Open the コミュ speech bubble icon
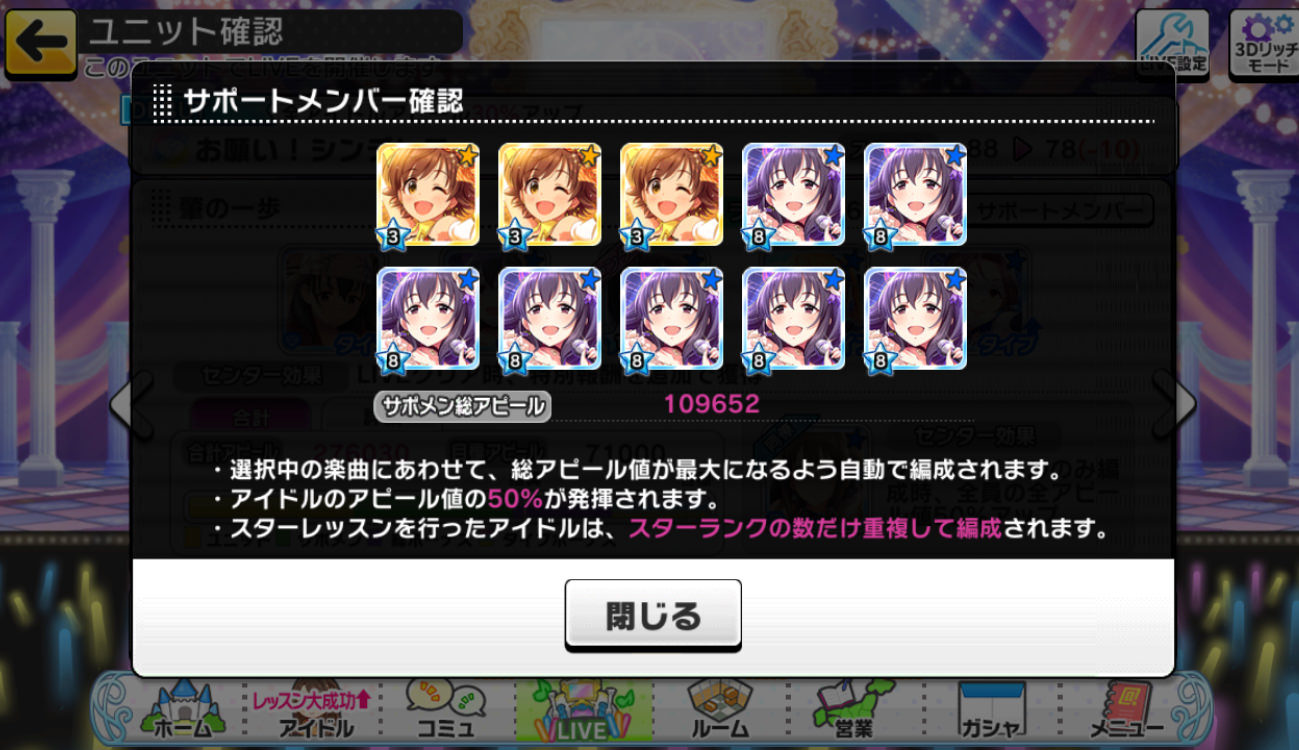1299x750 pixels. [x=447, y=711]
